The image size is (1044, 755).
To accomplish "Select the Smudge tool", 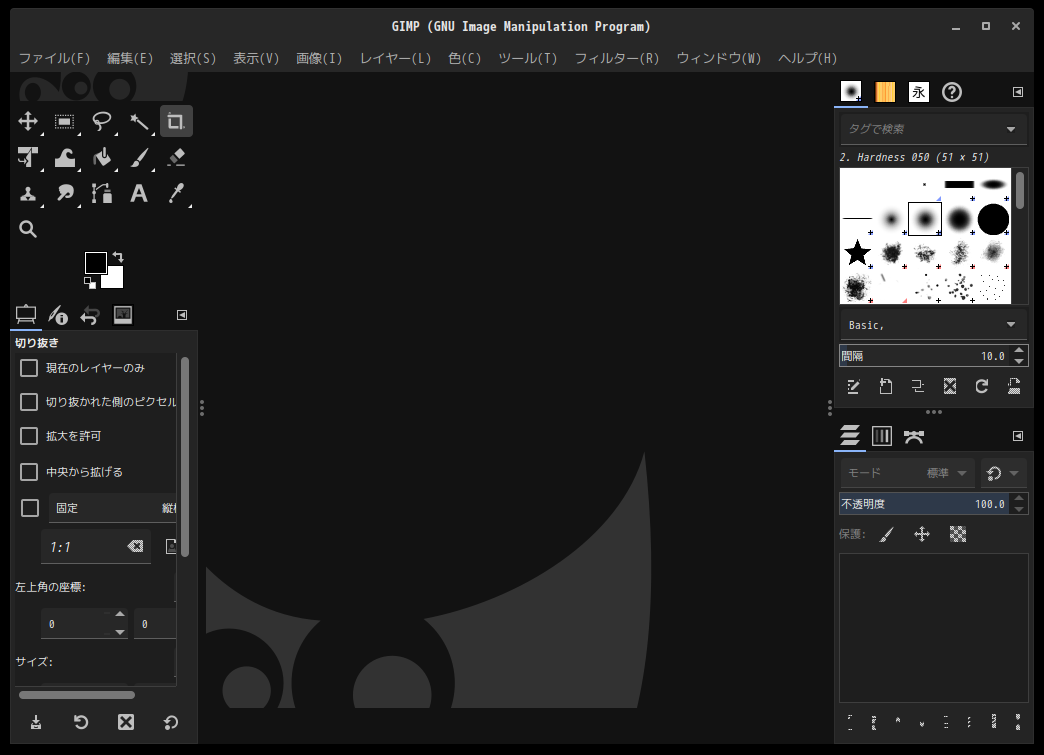I will (x=65, y=194).
